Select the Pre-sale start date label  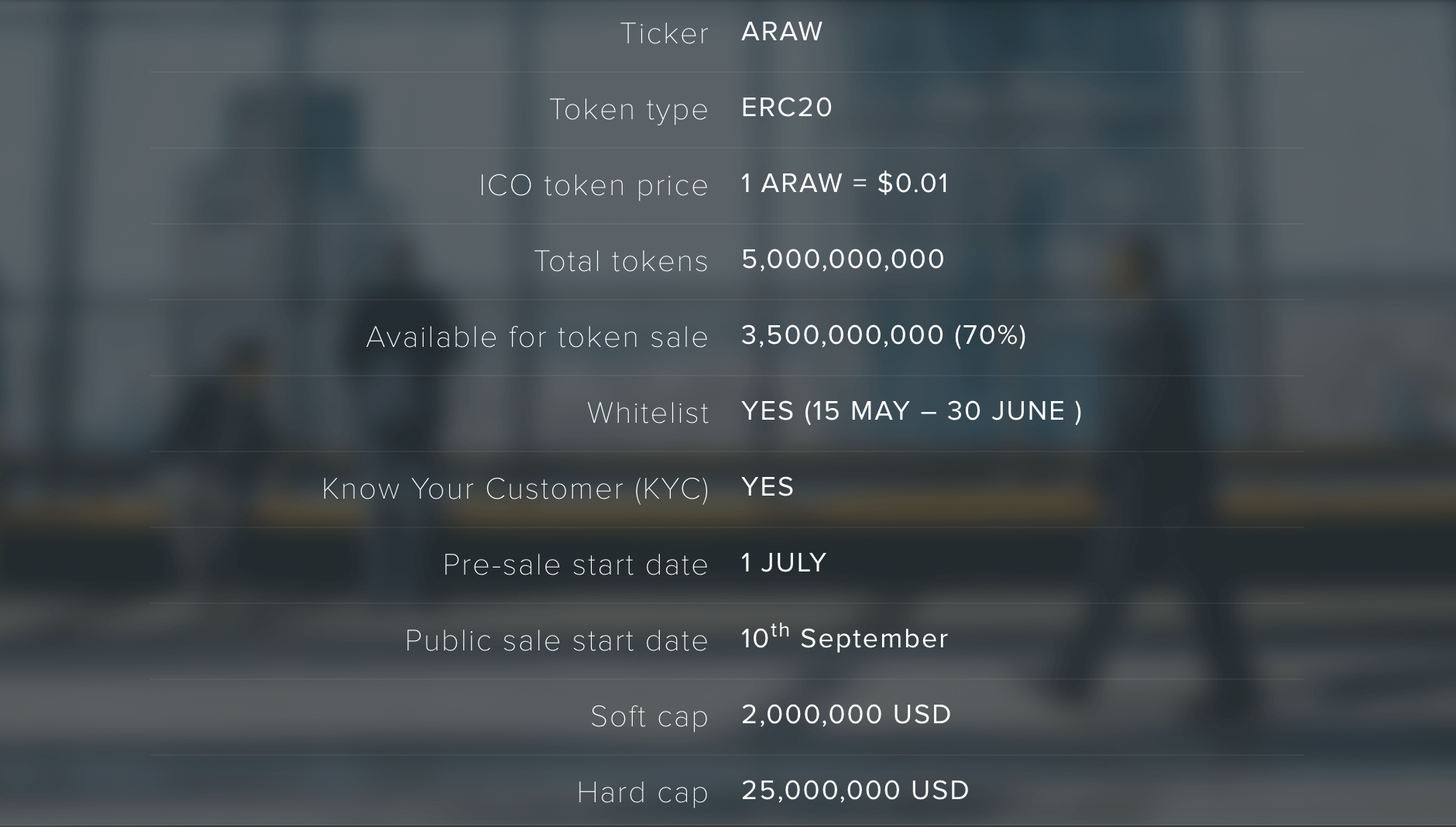575,564
